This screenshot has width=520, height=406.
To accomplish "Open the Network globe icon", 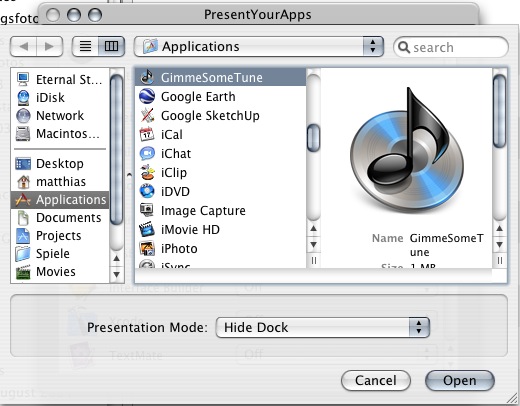I will tap(23, 115).
